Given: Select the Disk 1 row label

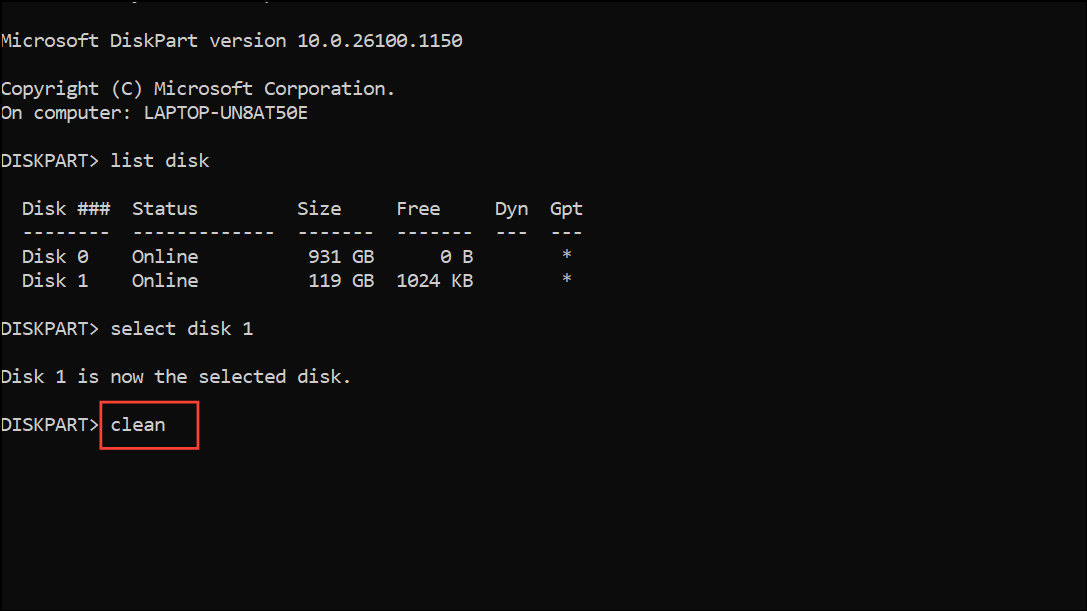Looking at the screenshot, I should click(x=55, y=281).
